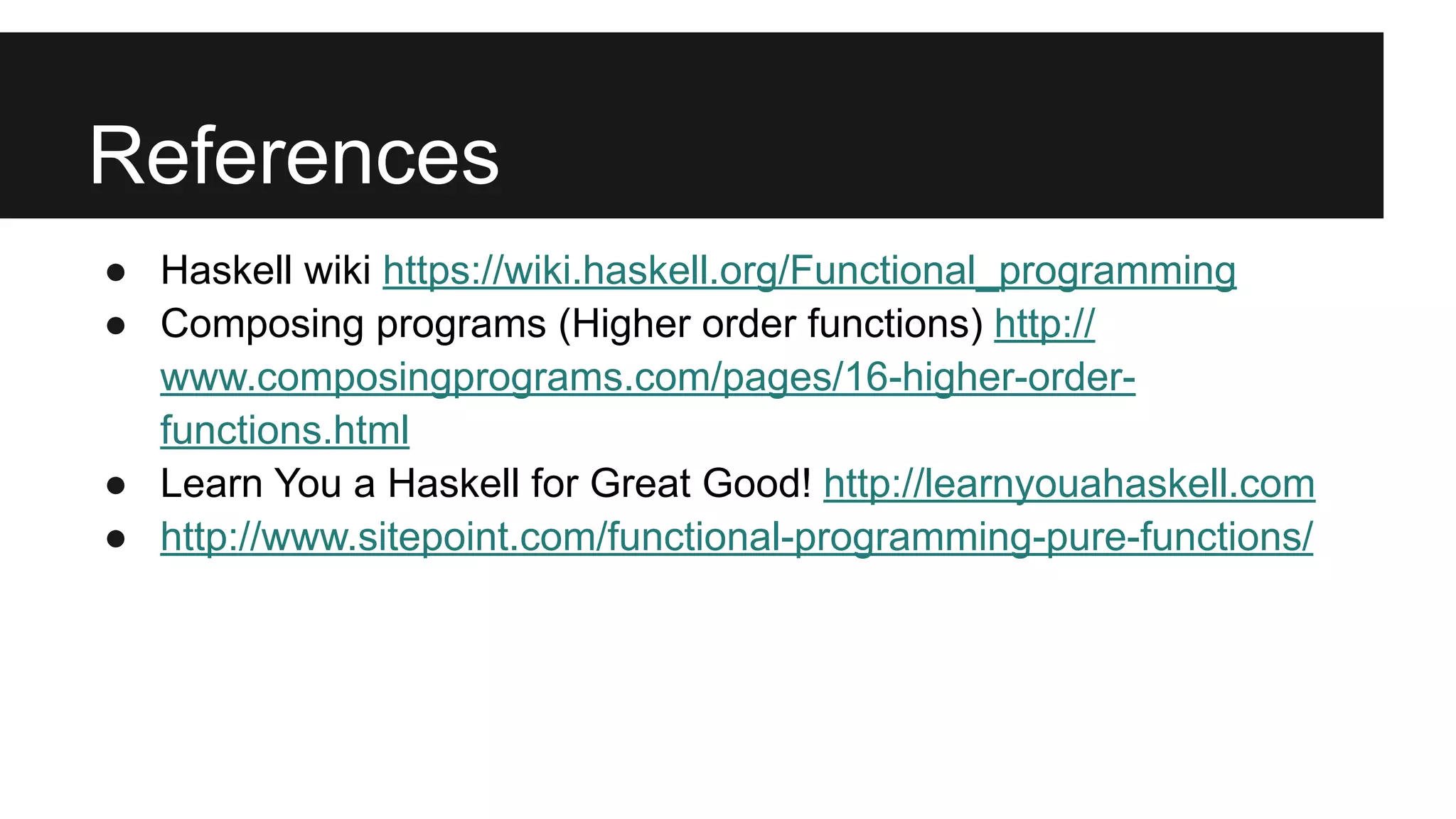Select the bullet point before Composing programs
Image resolution: width=1456 pixels, height=819 pixels.
[x=116, y=326]
